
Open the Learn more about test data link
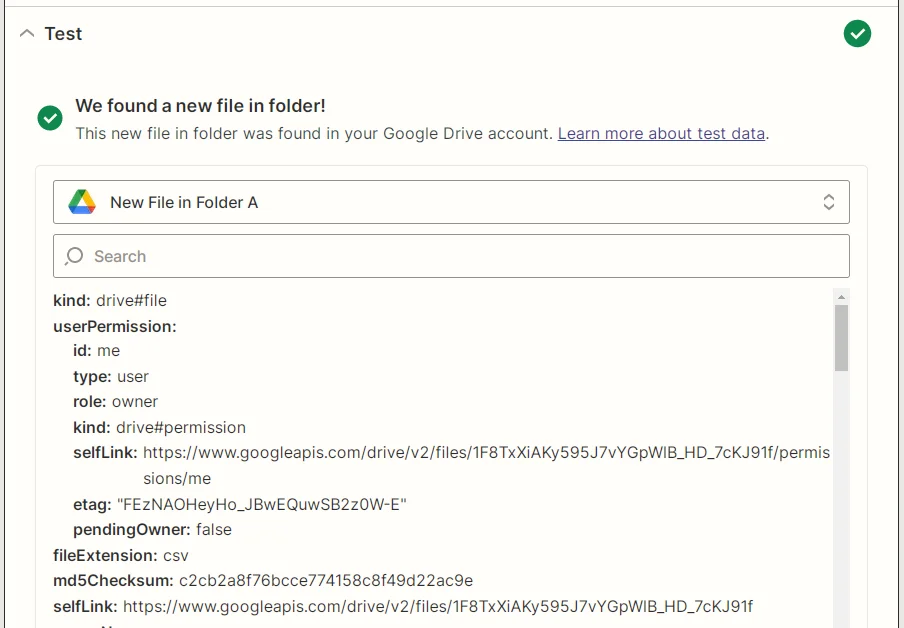(660, 133)
